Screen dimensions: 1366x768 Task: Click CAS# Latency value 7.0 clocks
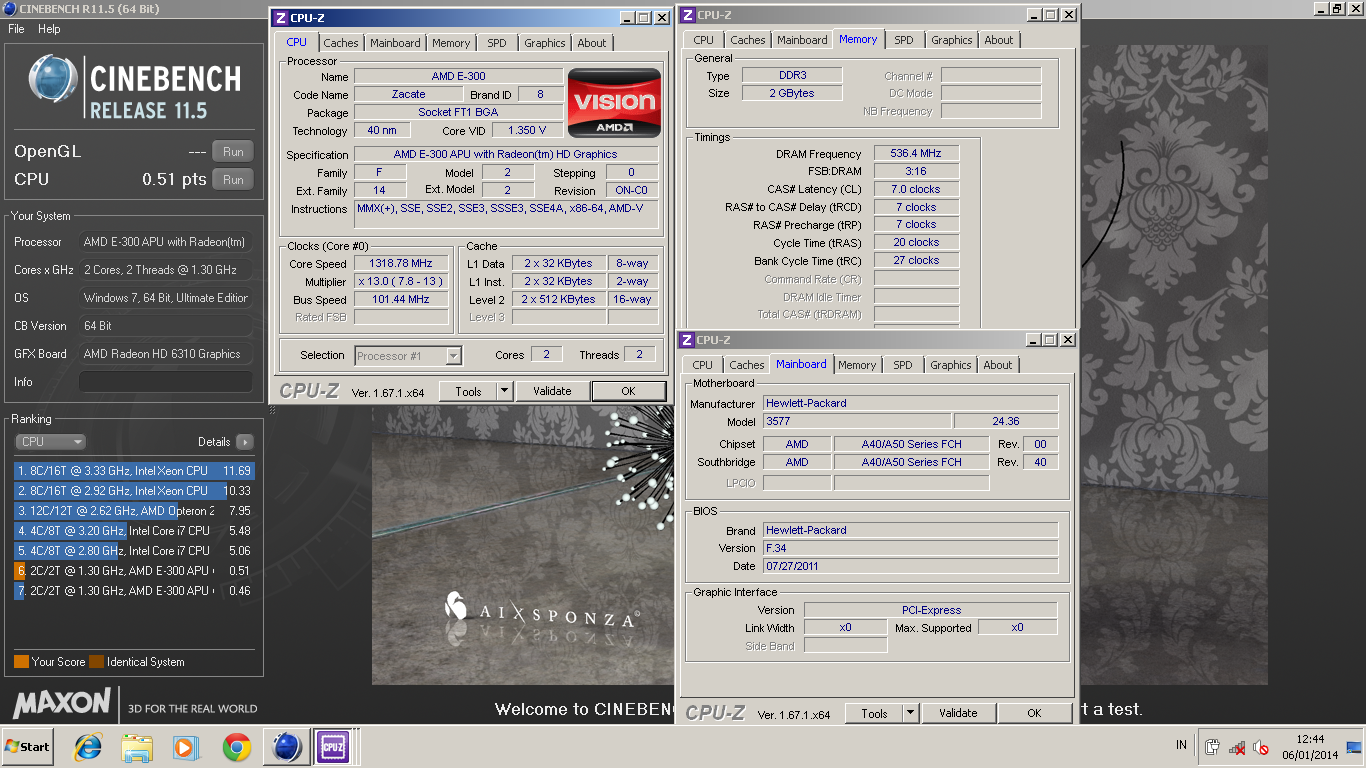(916, 189)
